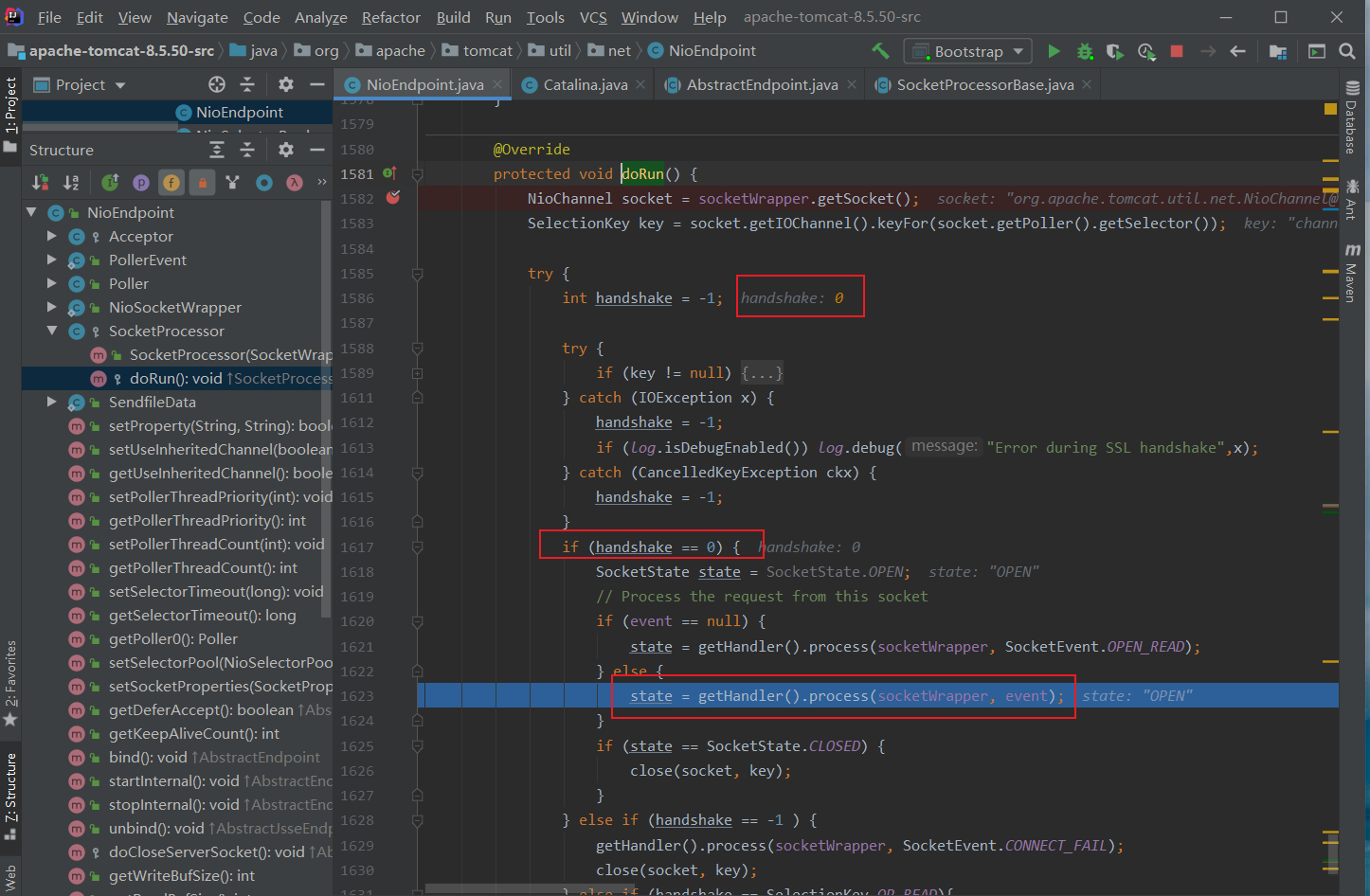Build the project with hammer icon
Screen dimensions: 1370x896
[x=880, y=50]
